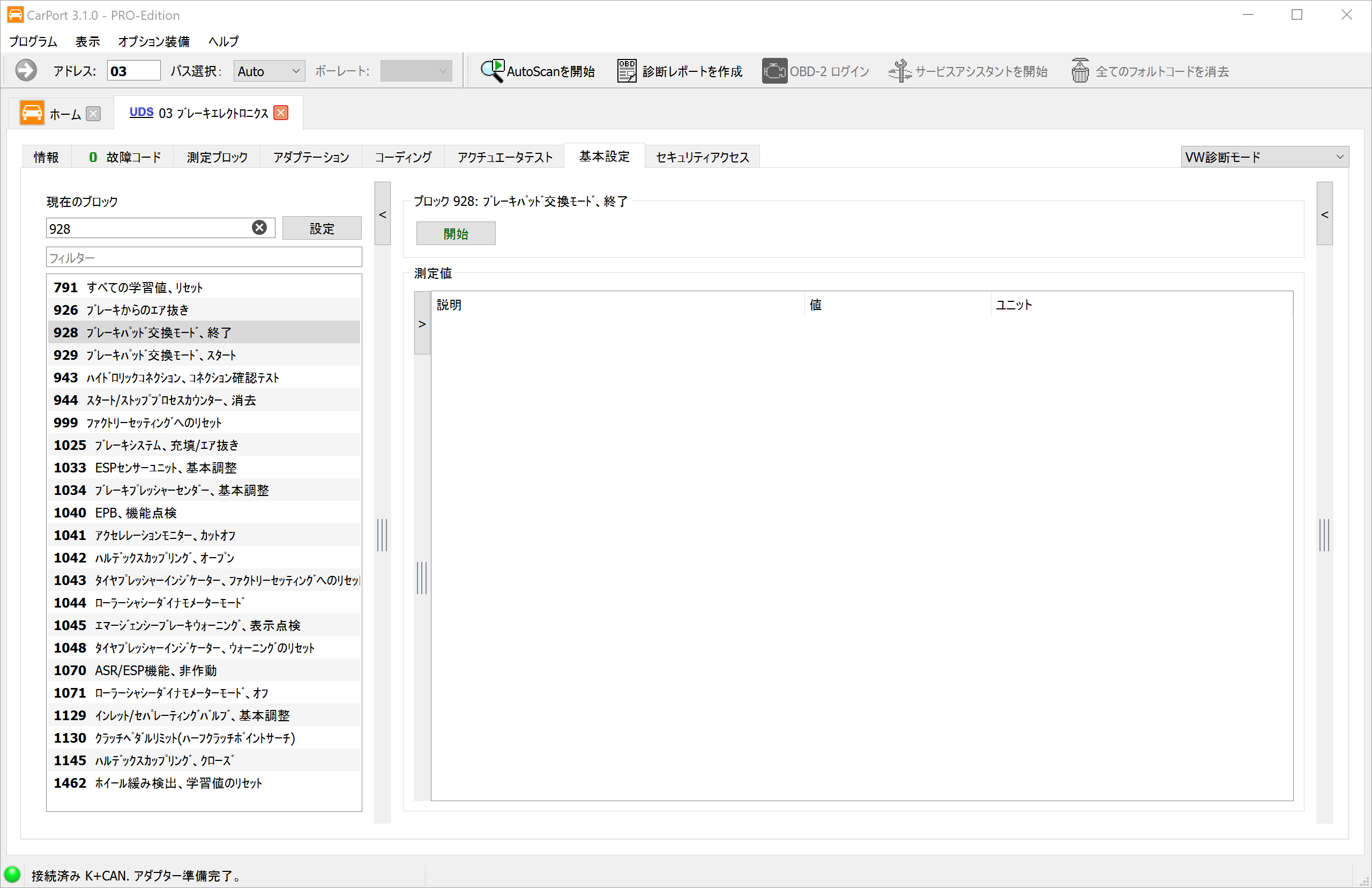Select block 943 ハイドロリックコネクション
The image size is (1372, 888).
pos(204,377)
